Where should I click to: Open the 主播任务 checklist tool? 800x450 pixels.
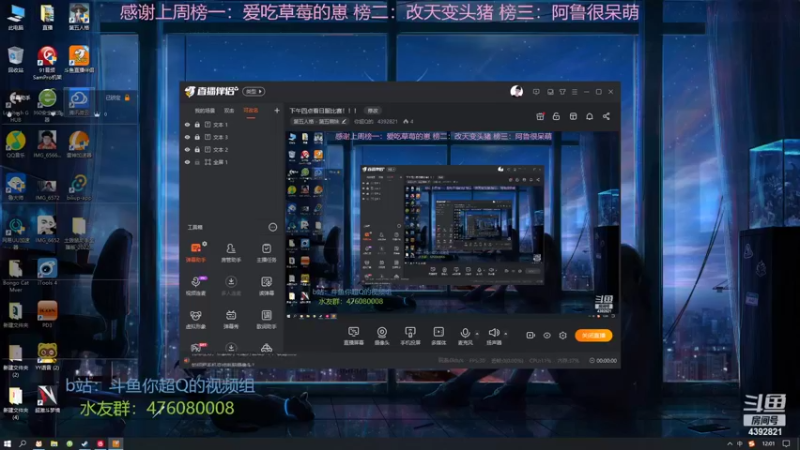coord(266,252)
